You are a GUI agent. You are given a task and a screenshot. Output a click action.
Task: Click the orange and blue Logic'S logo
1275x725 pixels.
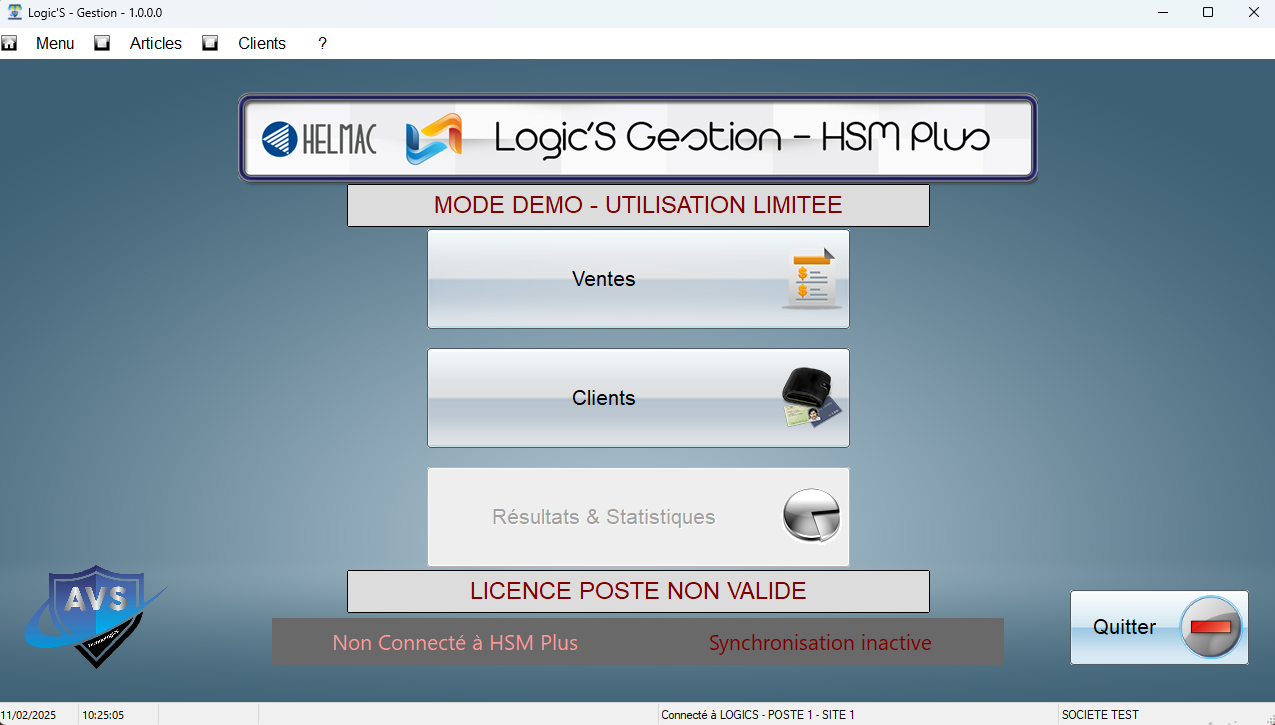[x=434, y=139]
